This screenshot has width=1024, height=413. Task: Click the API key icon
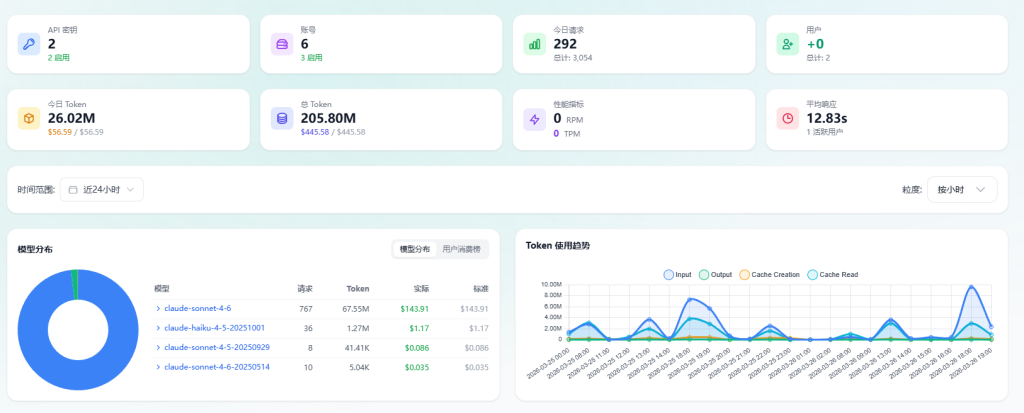click(29, 44)
